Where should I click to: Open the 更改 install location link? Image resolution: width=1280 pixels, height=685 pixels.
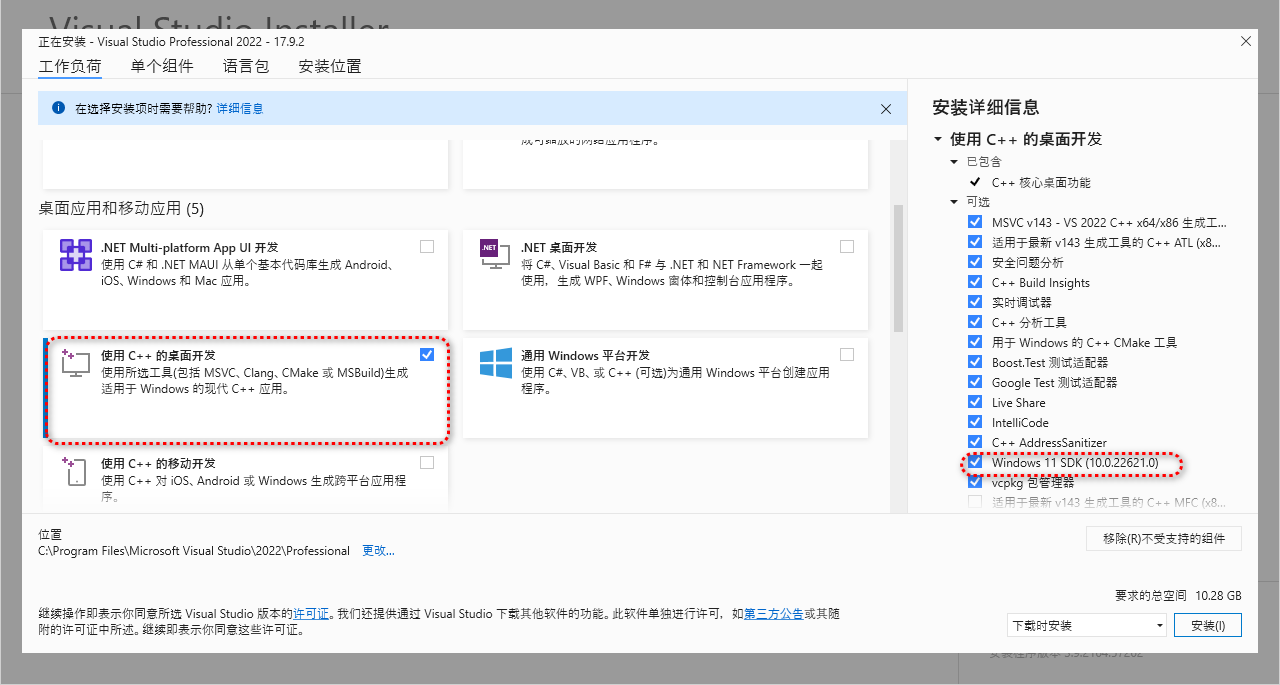coord(378,550)
